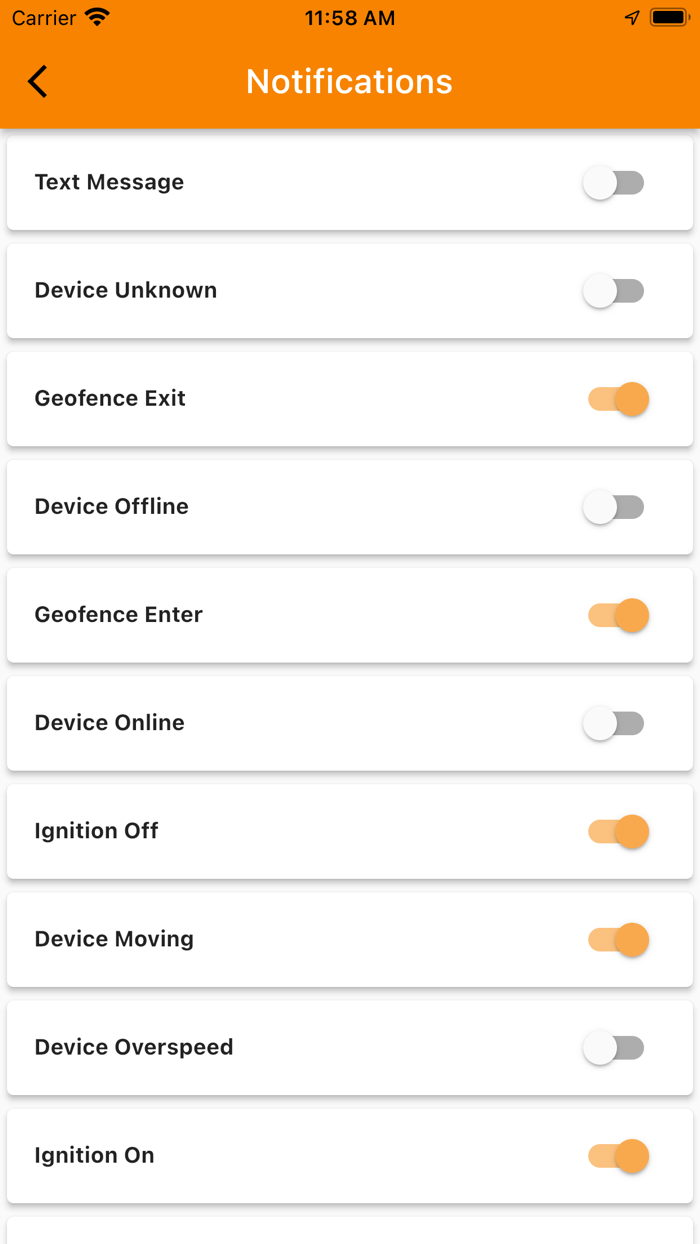This screenshot has width=700, height=1244.
Task: Tap the Ignition Off label text
Action: pyautogui.click(x=96, y=831)
